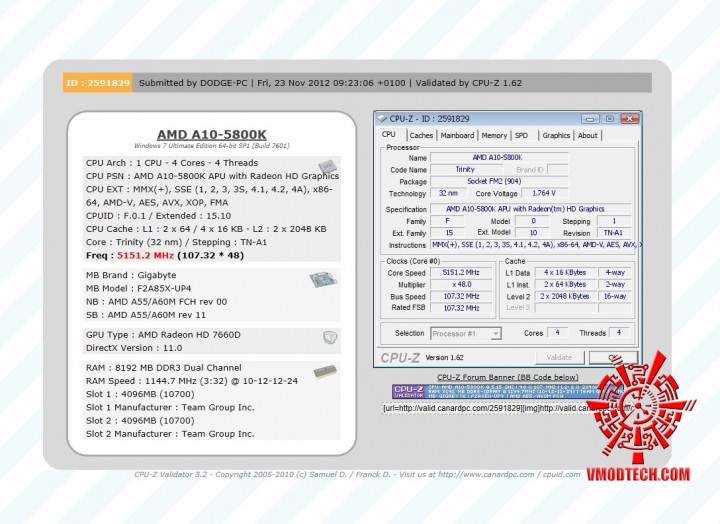
Task: Maximize the CPU-Z window
Action: [x=610, y=119]
